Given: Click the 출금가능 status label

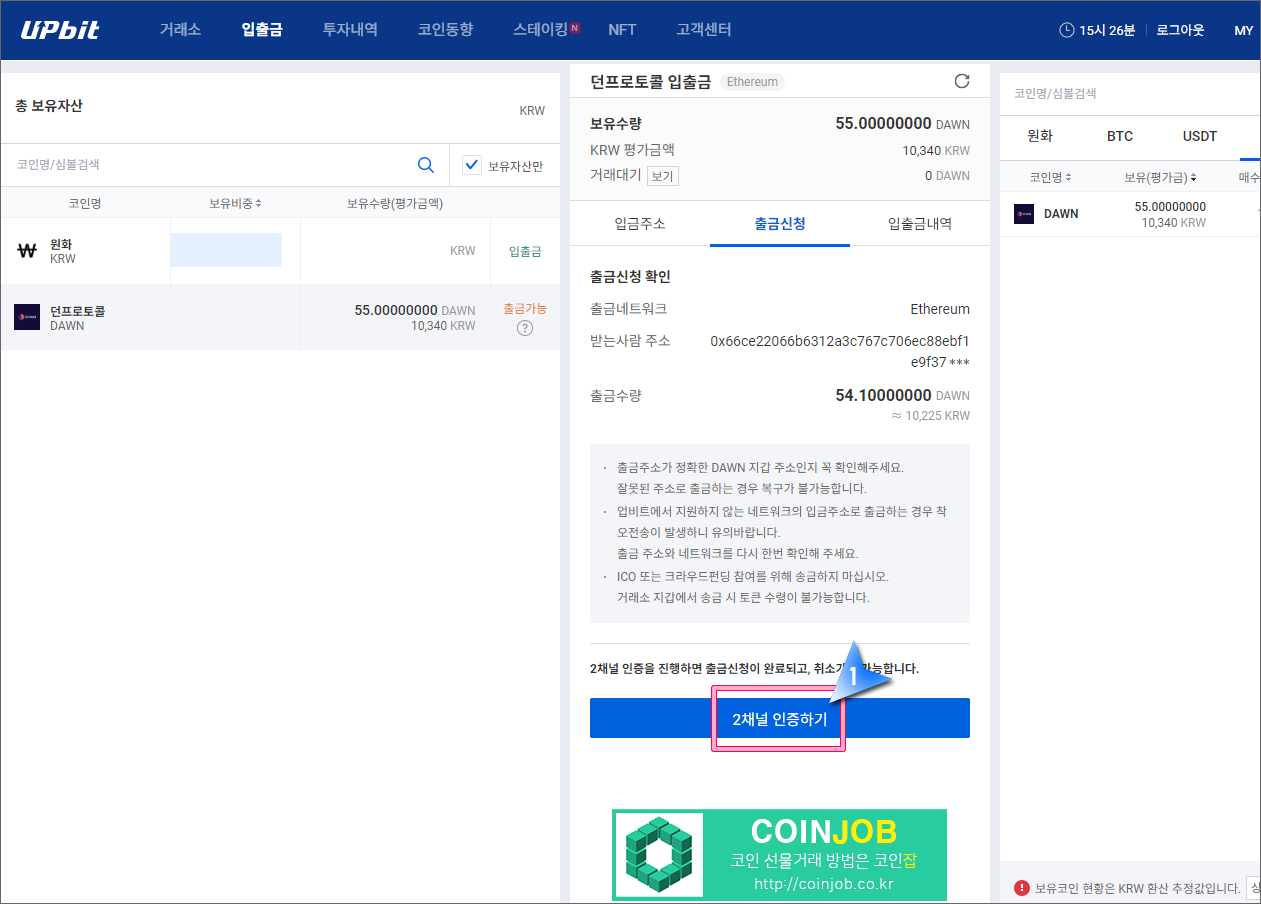Looking at the screenshot, I should click(525, 308).
